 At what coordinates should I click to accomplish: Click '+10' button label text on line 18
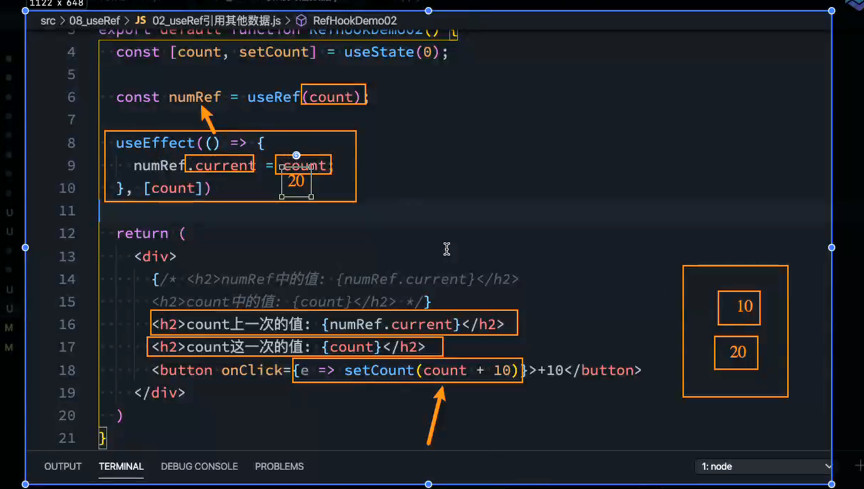tap(550, 370)
